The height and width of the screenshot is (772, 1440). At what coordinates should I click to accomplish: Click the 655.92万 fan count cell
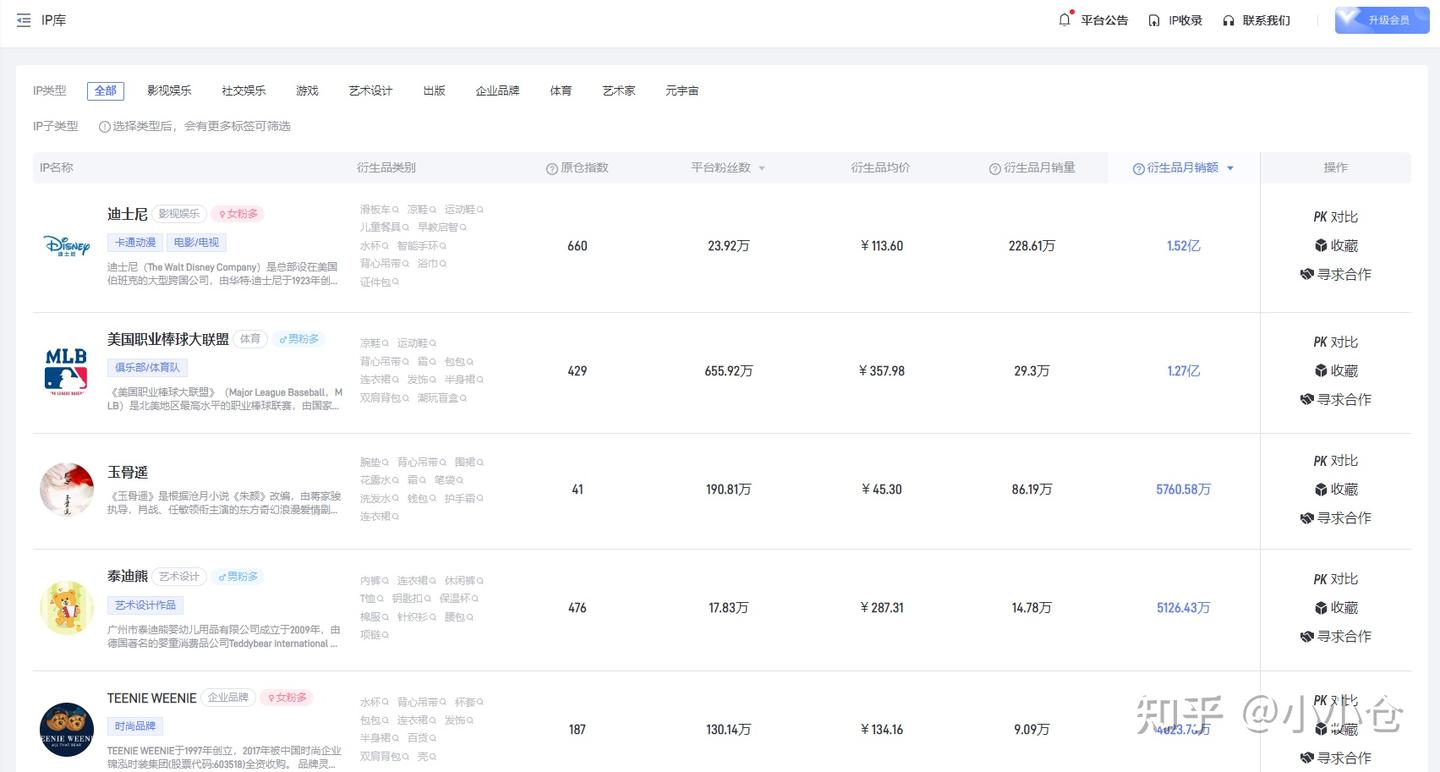click(728, 371)
